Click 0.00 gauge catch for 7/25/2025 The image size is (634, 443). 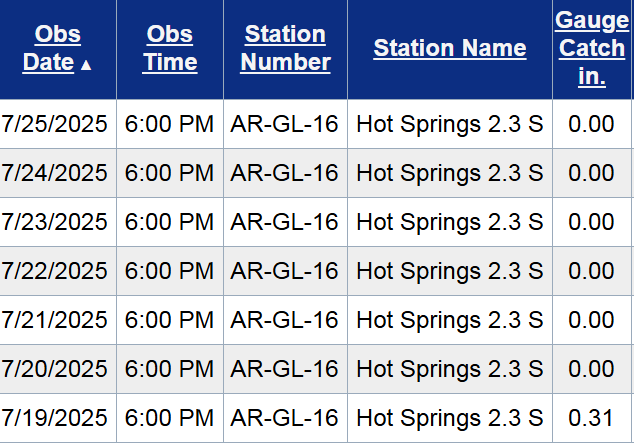[591, 124]
